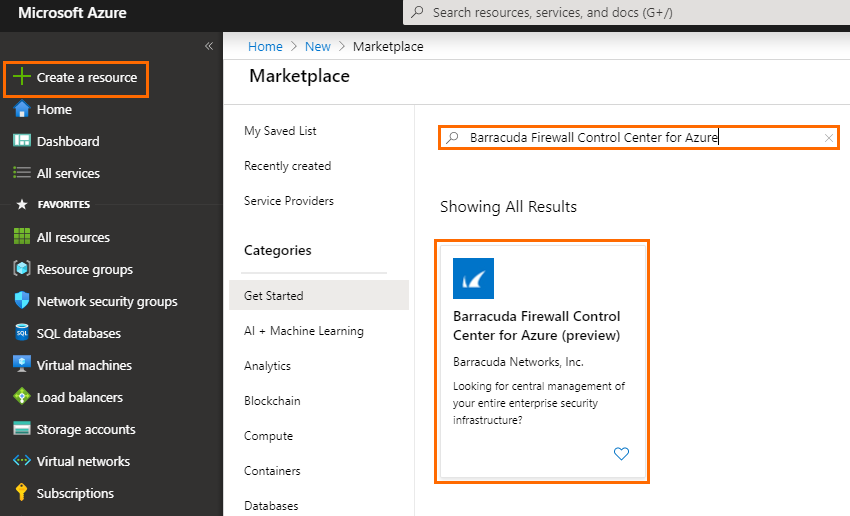Viewport: 850px width, 516px height.
Task: Click the Microsoft Azure portal title
Action: [72, 12]
